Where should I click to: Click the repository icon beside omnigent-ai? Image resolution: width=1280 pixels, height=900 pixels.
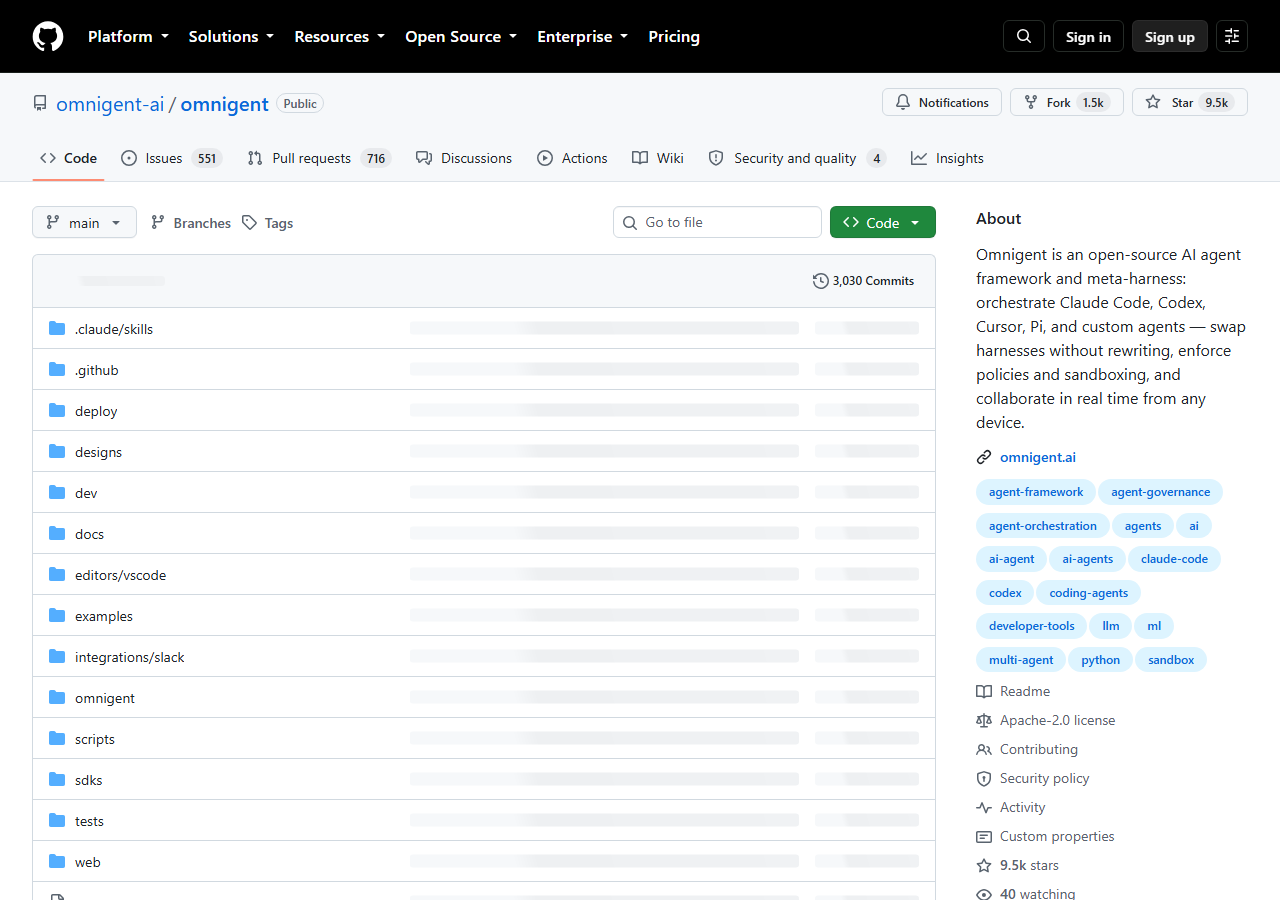[40, 104]
